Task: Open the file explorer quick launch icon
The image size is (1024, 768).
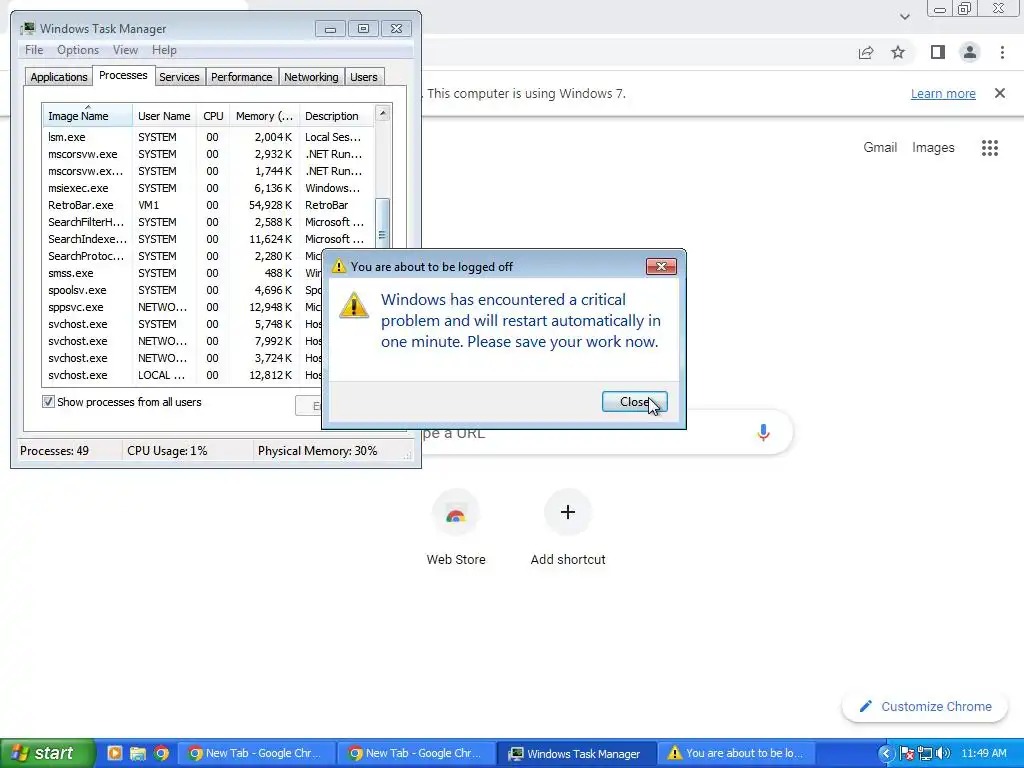Action: click(137, 753)
